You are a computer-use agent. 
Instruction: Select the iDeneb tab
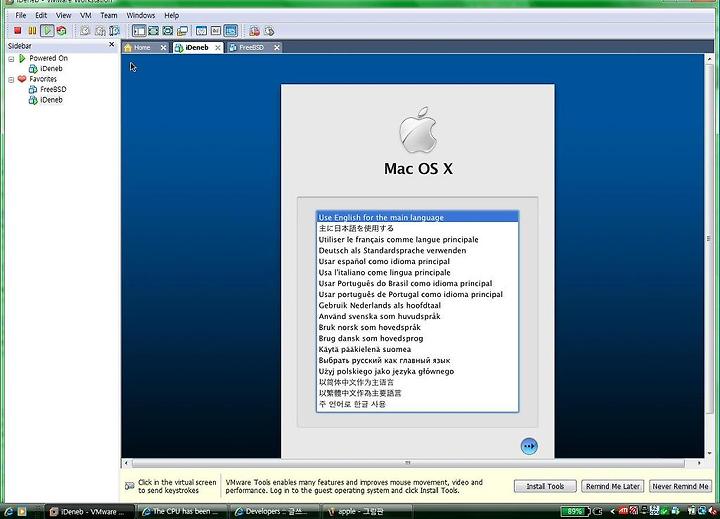pos(197,47)
